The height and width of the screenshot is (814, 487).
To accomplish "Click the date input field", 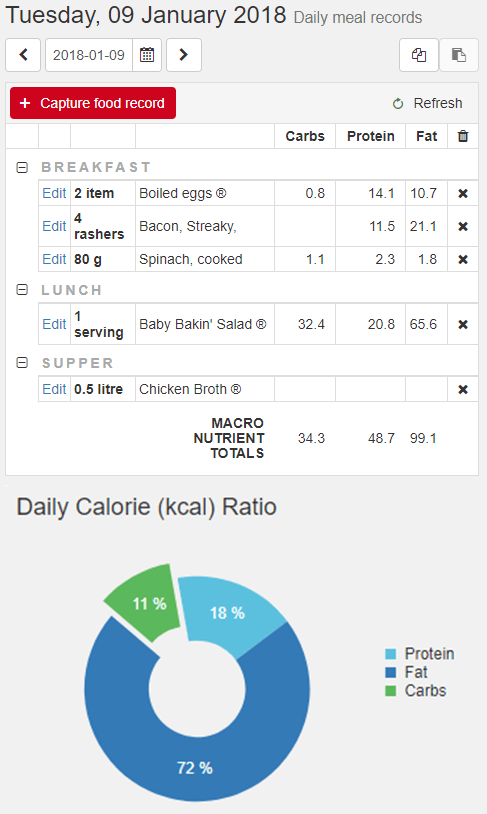I will point(89,55).
